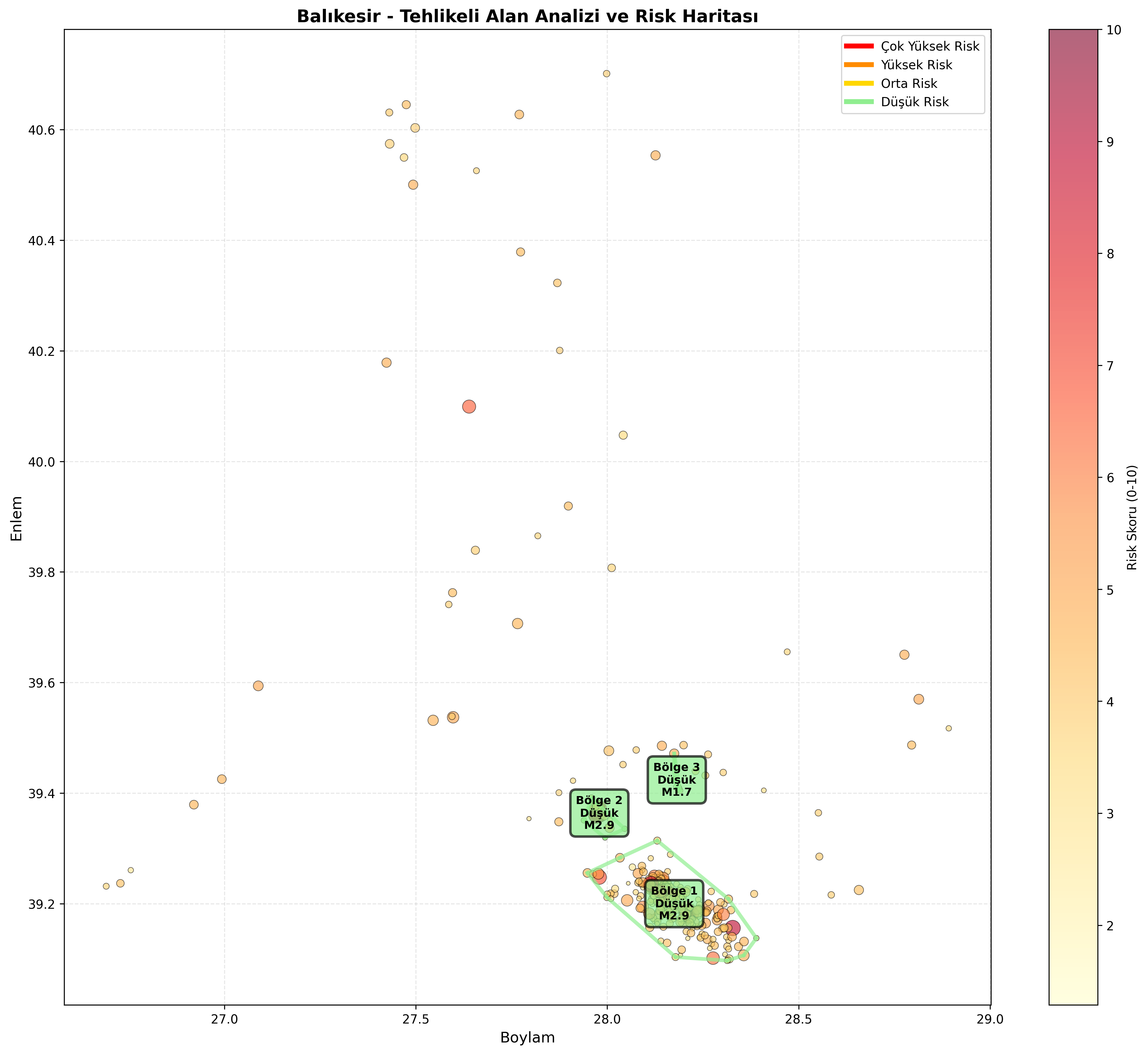Click the 'Boylam' x-axis label
This screenshot has width=1148, height=1054.
pyautogui.click(x=528, y=1037)
